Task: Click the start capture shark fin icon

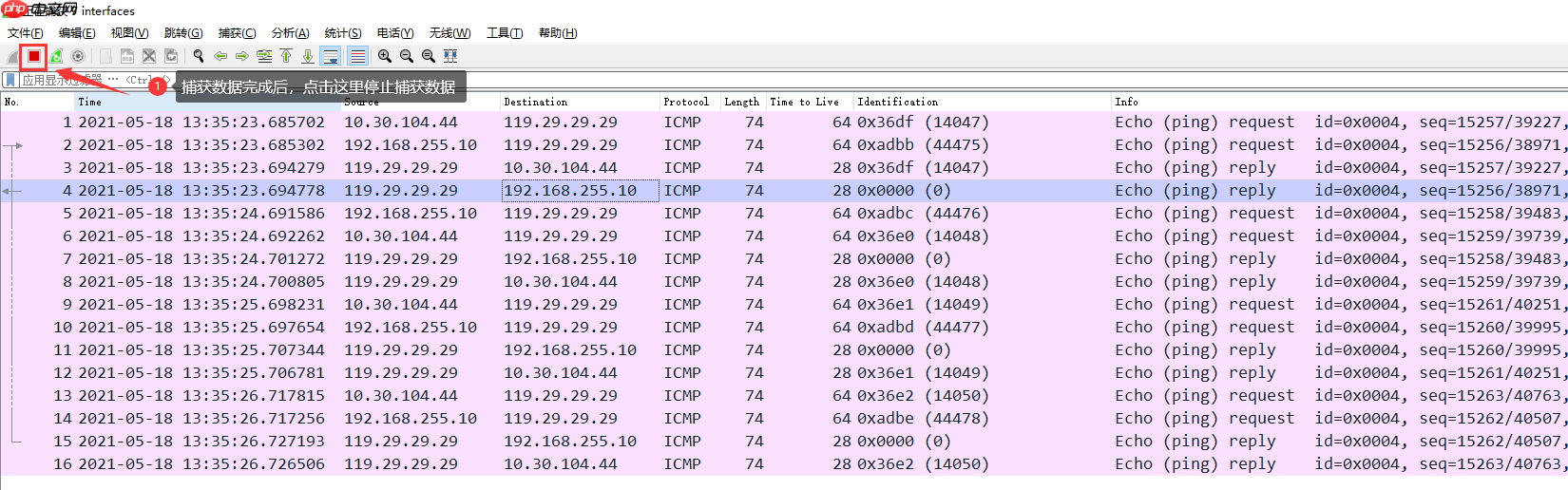Action: (12, 56)
